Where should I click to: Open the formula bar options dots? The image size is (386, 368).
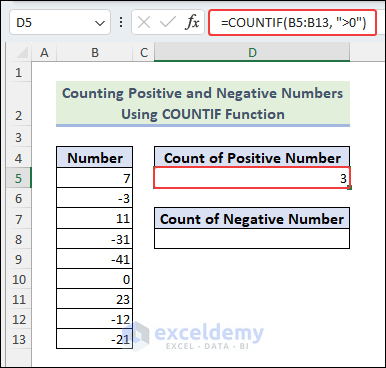pyautogui.click(x=121, y=23)
